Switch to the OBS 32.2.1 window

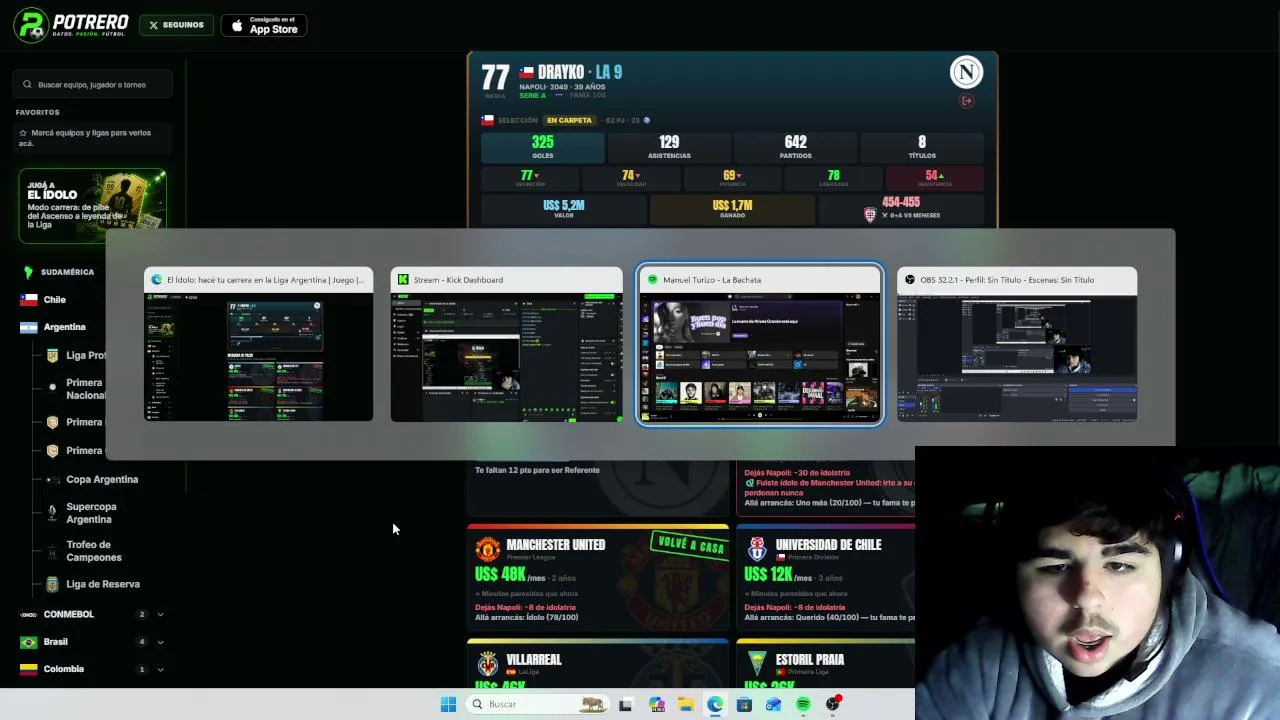click(1017, 344)
